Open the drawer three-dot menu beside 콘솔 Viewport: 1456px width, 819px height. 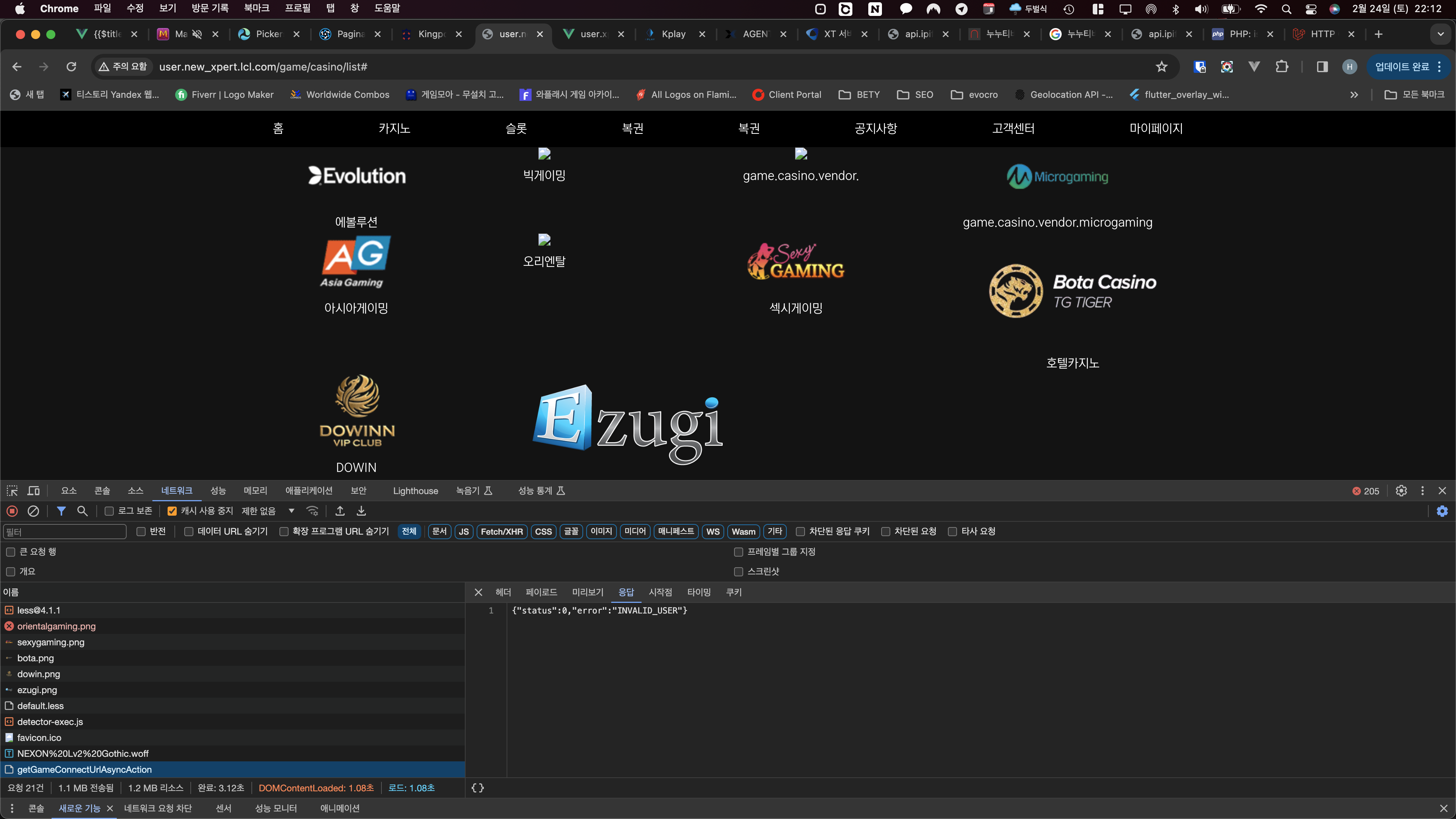pos(12,808)
